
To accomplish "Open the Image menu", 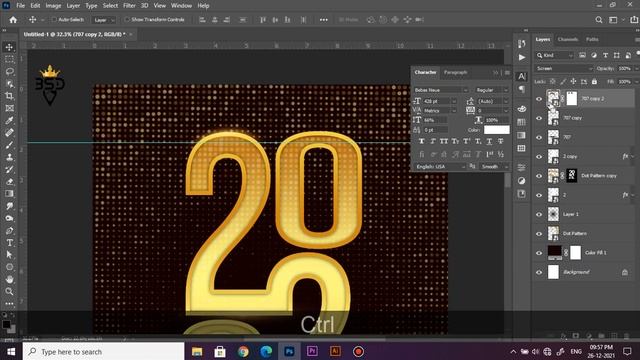I will pos(53,6).
